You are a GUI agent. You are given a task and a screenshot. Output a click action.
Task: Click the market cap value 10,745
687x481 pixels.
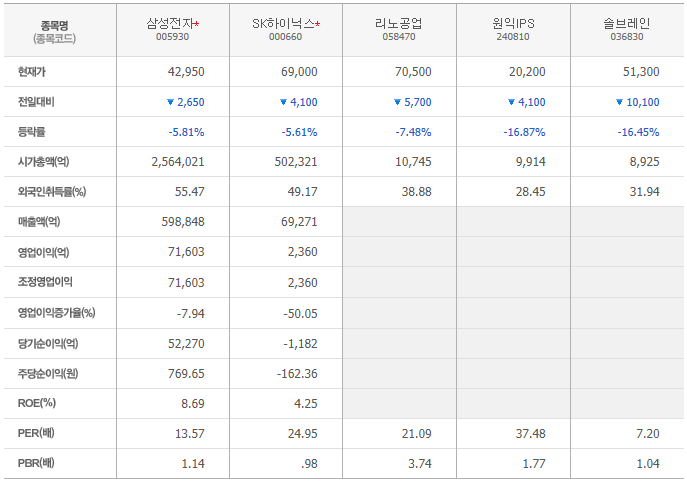(x=413, y=162)
